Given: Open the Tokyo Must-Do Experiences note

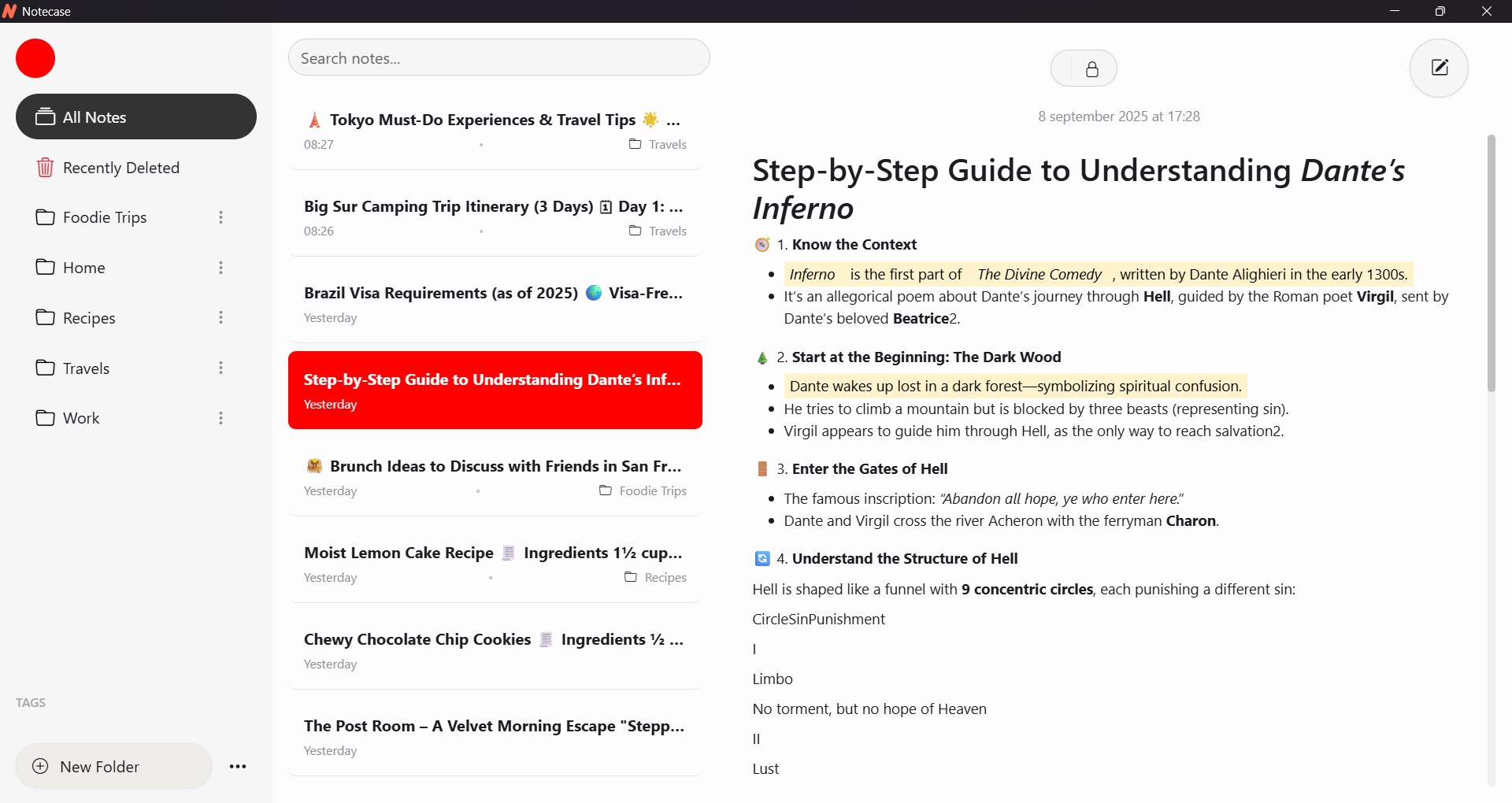Looking at the screenshot, I should 495,131.
